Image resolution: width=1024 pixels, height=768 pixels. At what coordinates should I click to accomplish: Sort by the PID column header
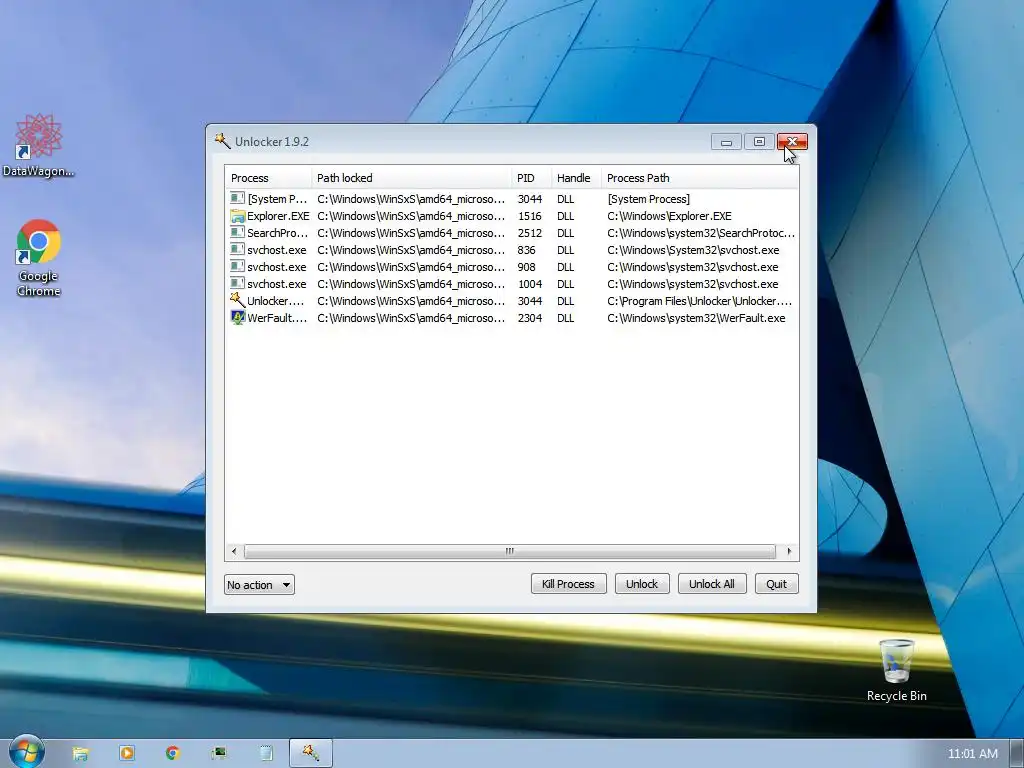(532, 178)
